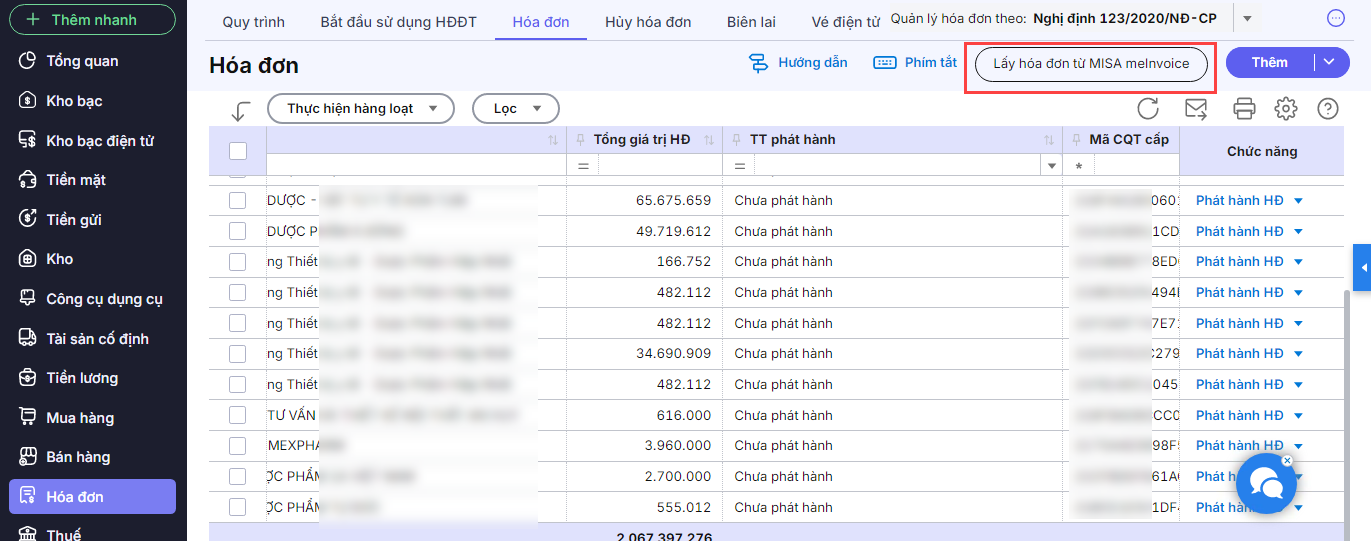Image resolution: width=1371 pixels, height=541 pixels.
Task: Expand the collapsed right side panel arrow
Action: pyautogui.click(x=1361, y=268)
